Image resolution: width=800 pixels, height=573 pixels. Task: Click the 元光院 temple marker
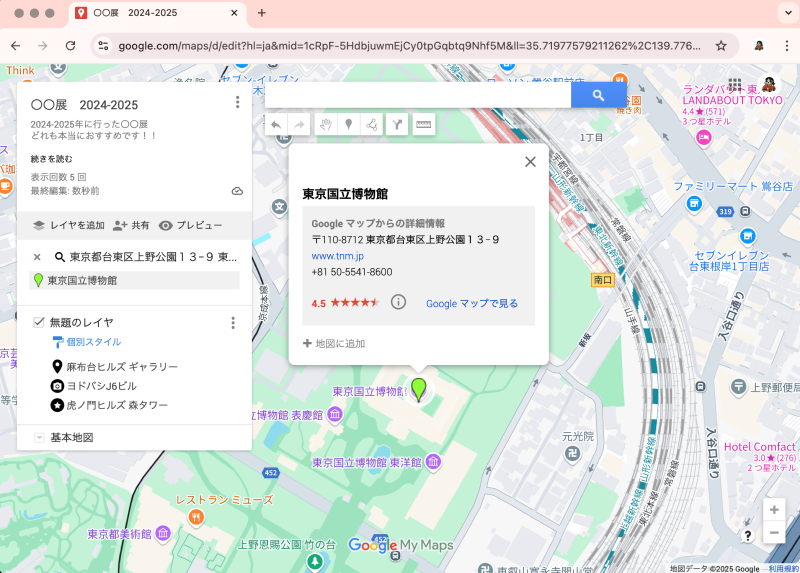pyautogui.click(x=572, y=453)
